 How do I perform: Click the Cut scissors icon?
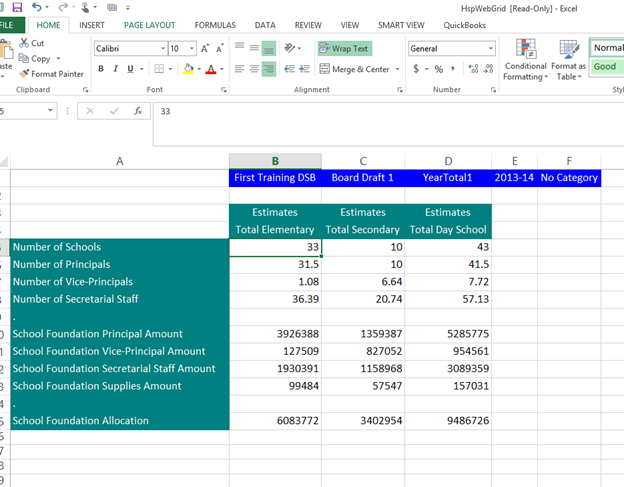click(24, 44)
